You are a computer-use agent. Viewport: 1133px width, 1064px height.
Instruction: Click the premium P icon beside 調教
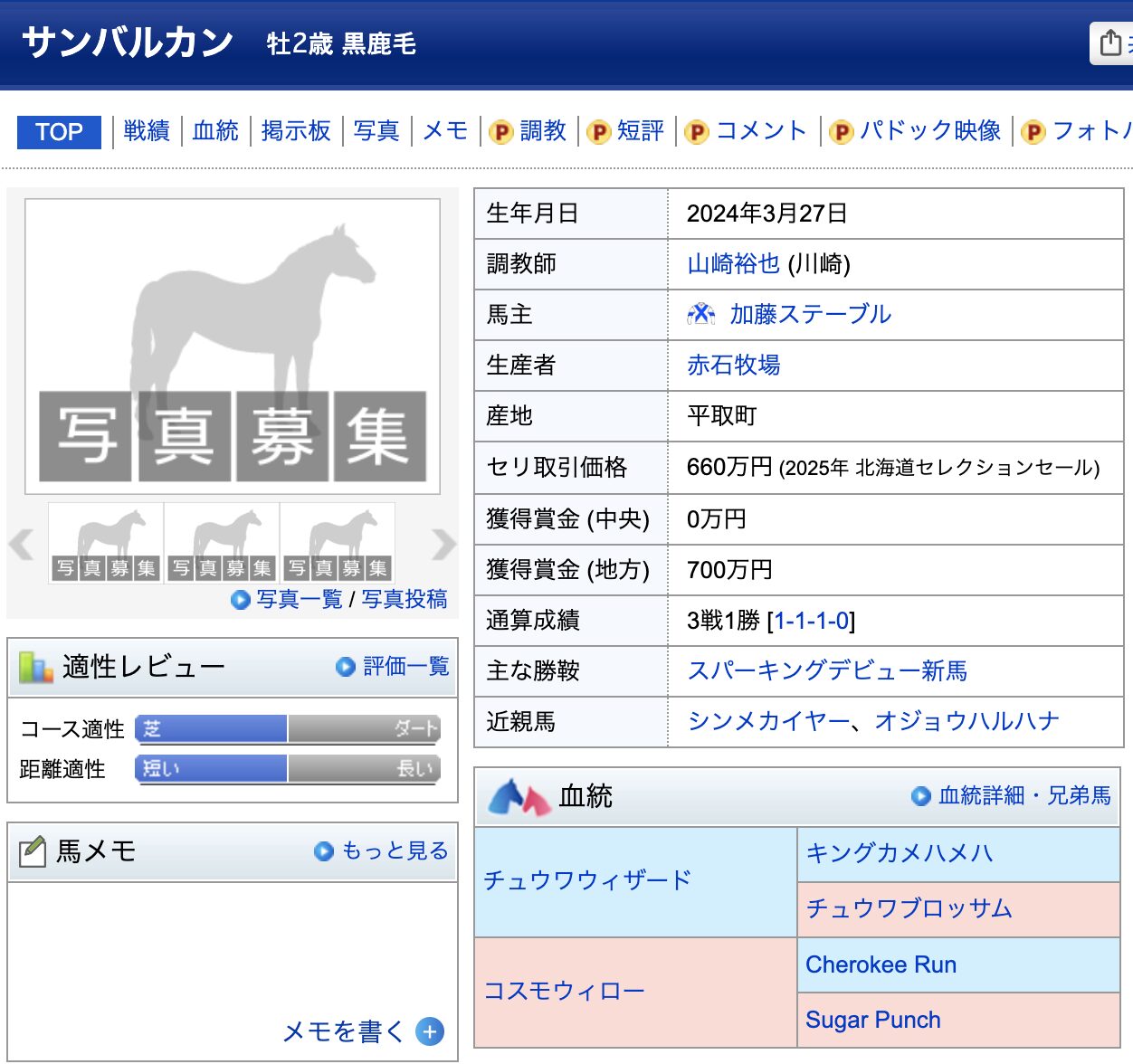point(500,133)
